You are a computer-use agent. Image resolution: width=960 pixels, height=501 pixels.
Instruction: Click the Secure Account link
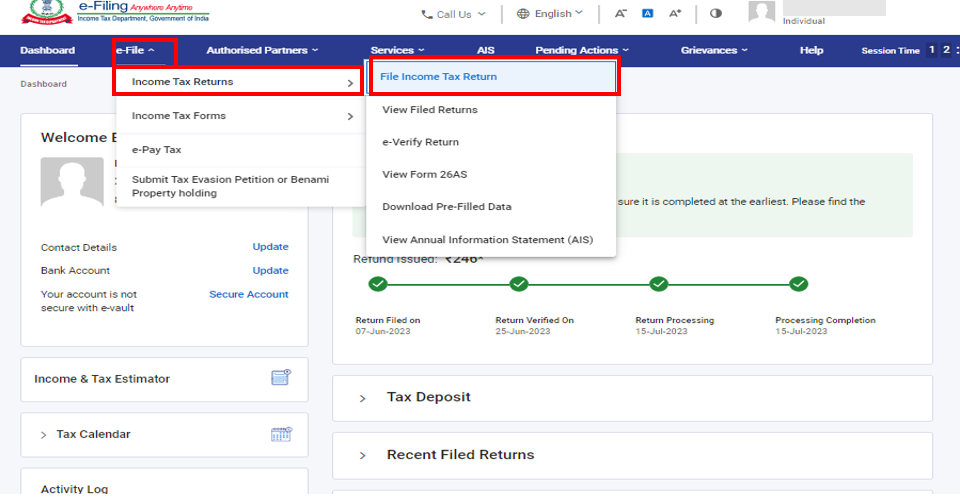[248, 294]
